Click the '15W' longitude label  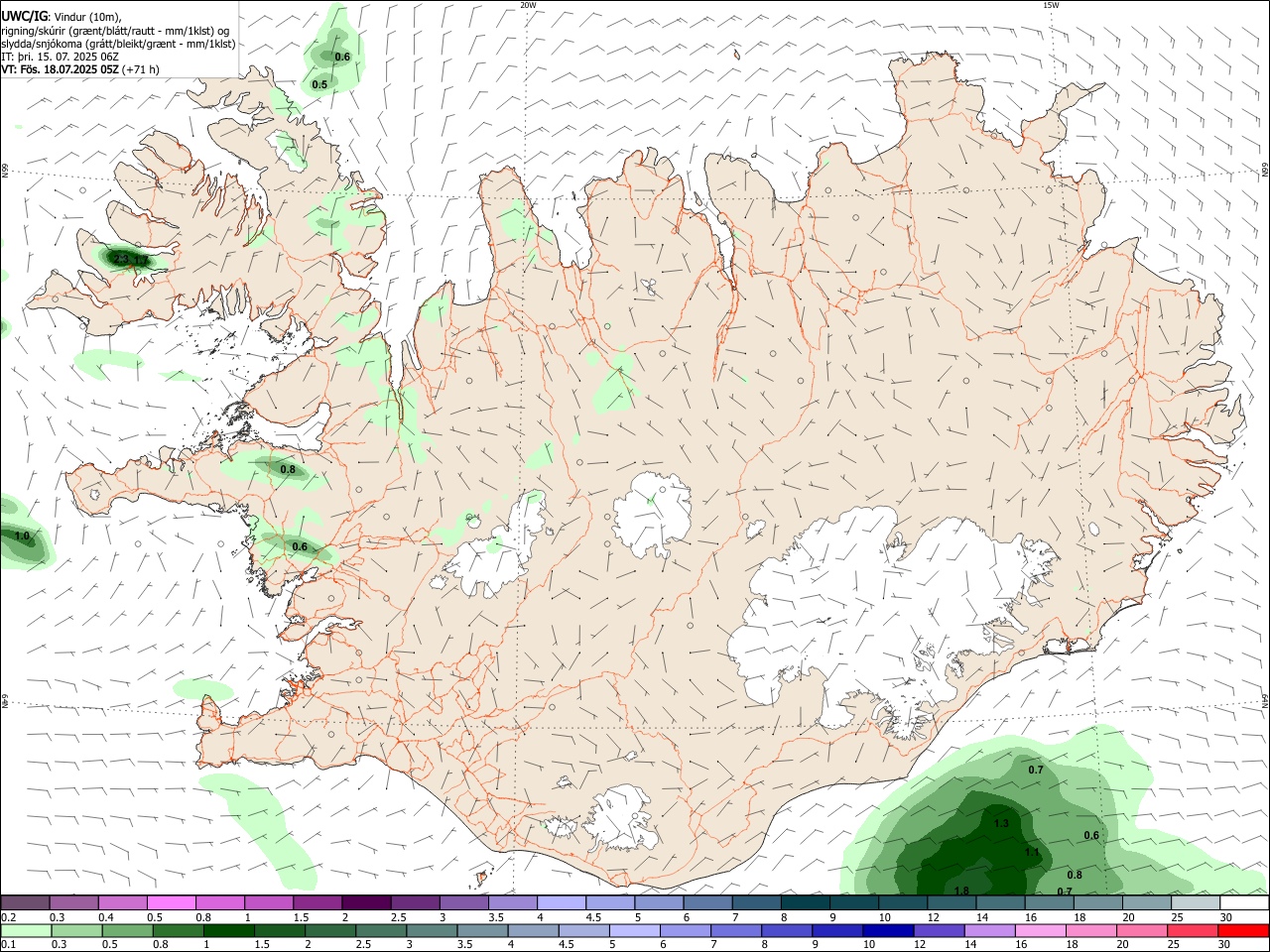click(x=1051, y=5)
